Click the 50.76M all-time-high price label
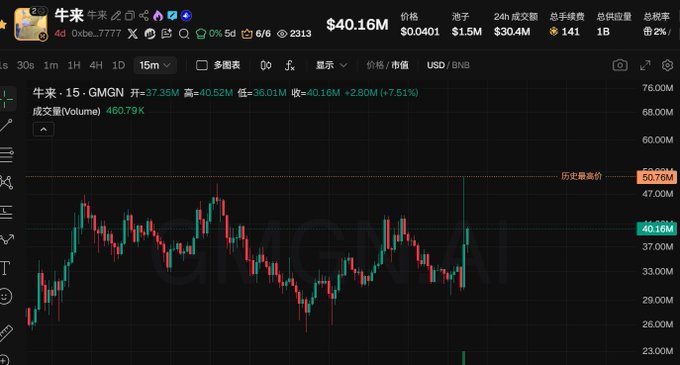Screen dimensions: 680x365 coord(657,177)
